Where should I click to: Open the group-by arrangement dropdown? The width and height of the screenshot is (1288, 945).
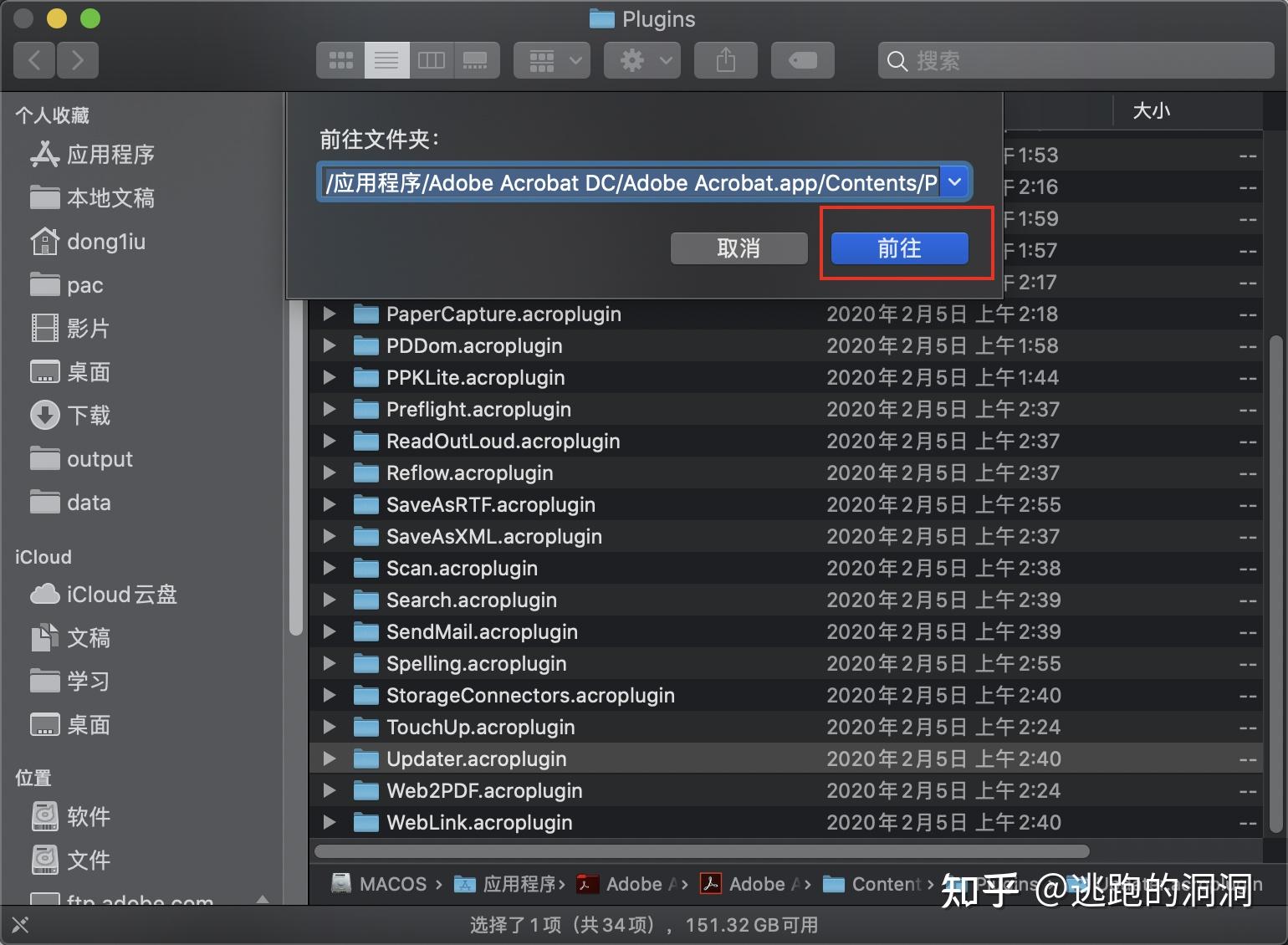[552, 60]
